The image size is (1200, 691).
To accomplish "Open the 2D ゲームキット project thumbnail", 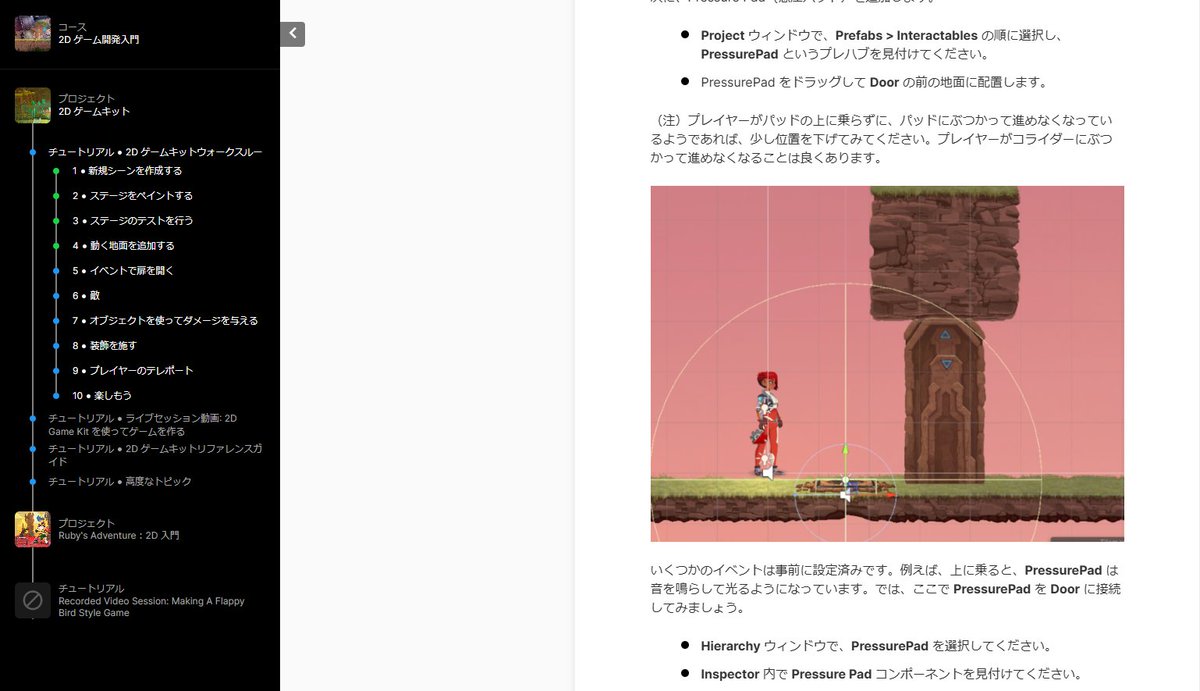I will tap(32, 105).
